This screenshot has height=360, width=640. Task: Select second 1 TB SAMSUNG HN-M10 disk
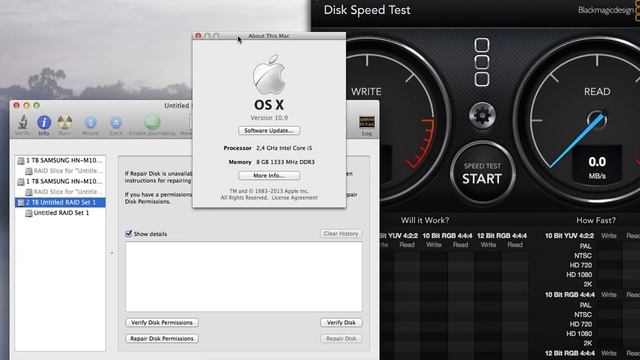coord(60,181)
